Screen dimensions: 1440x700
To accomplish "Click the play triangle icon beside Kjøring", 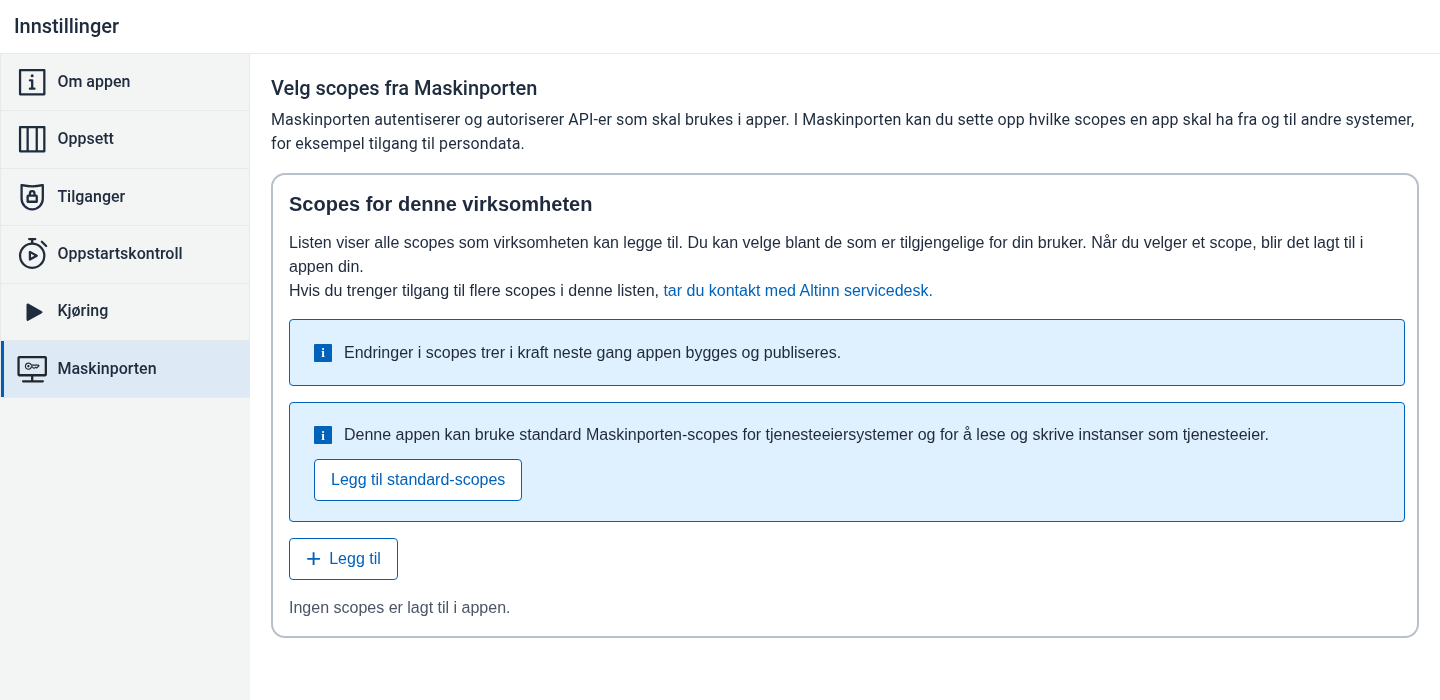I will (x=34, y=312).
